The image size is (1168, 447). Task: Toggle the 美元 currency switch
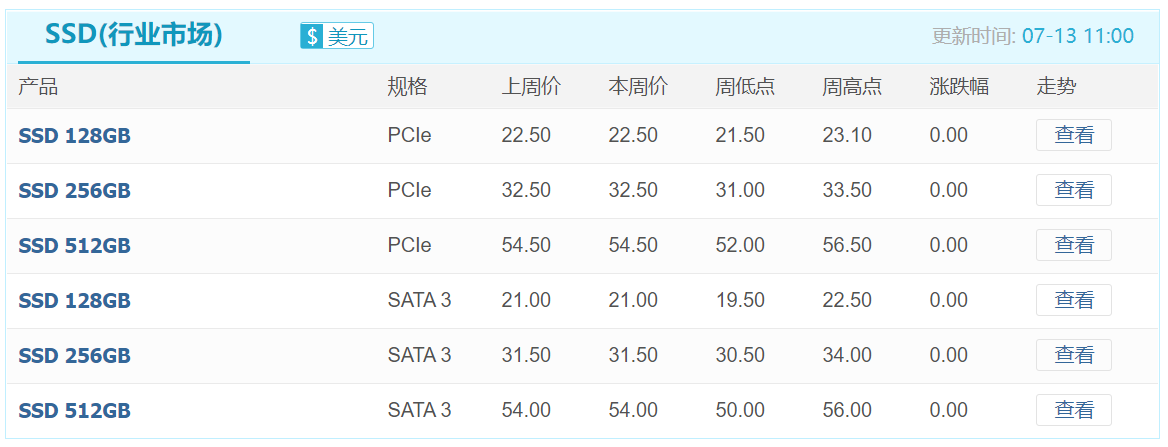pos(337,36)
